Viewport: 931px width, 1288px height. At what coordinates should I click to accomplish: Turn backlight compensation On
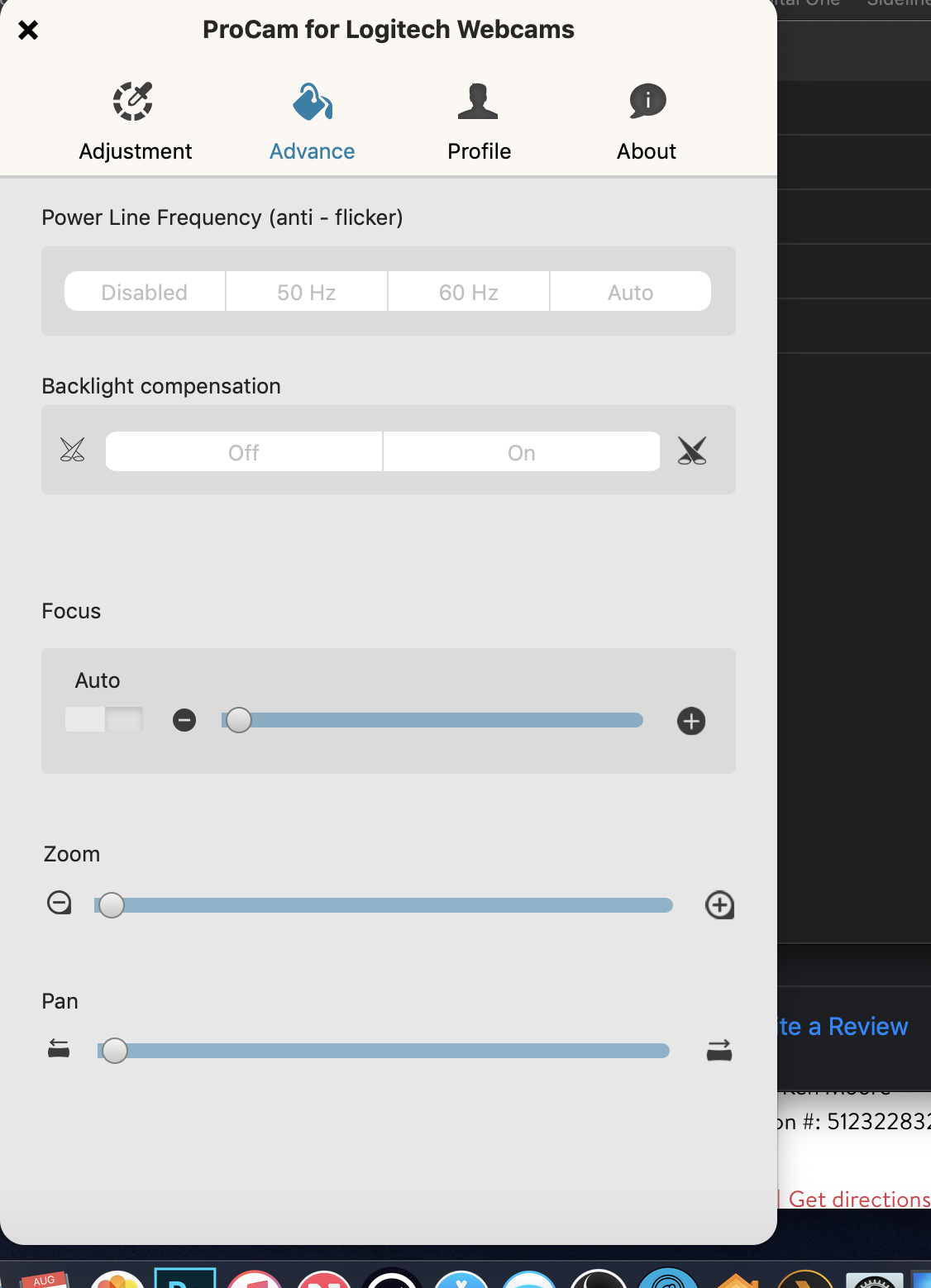point(522,452)
